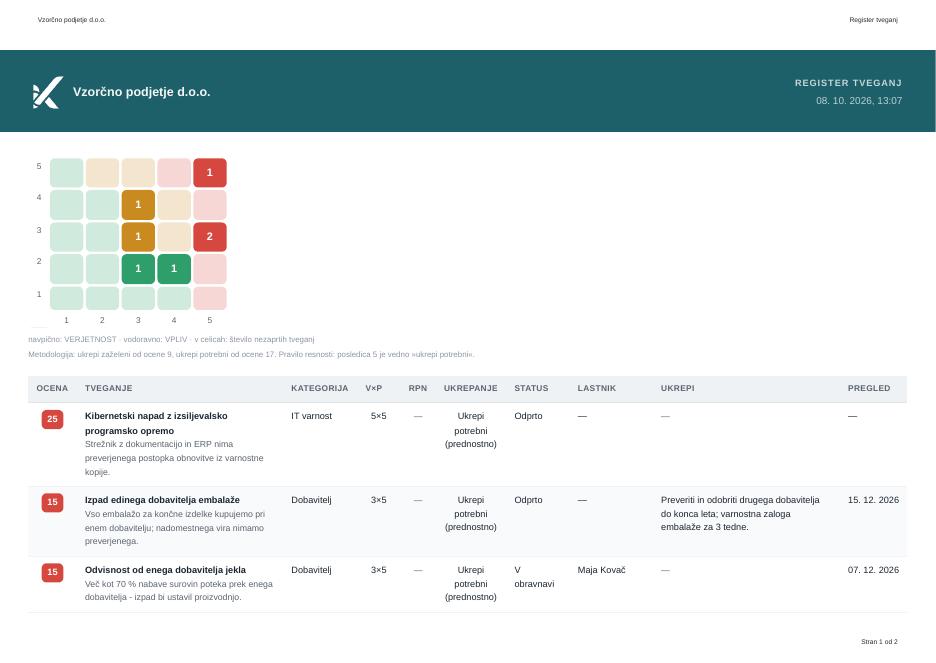Image resolution: width=936 pixels, height=663 pixels.
Task: Click the red score badge 25
Action: coord(53,419)
